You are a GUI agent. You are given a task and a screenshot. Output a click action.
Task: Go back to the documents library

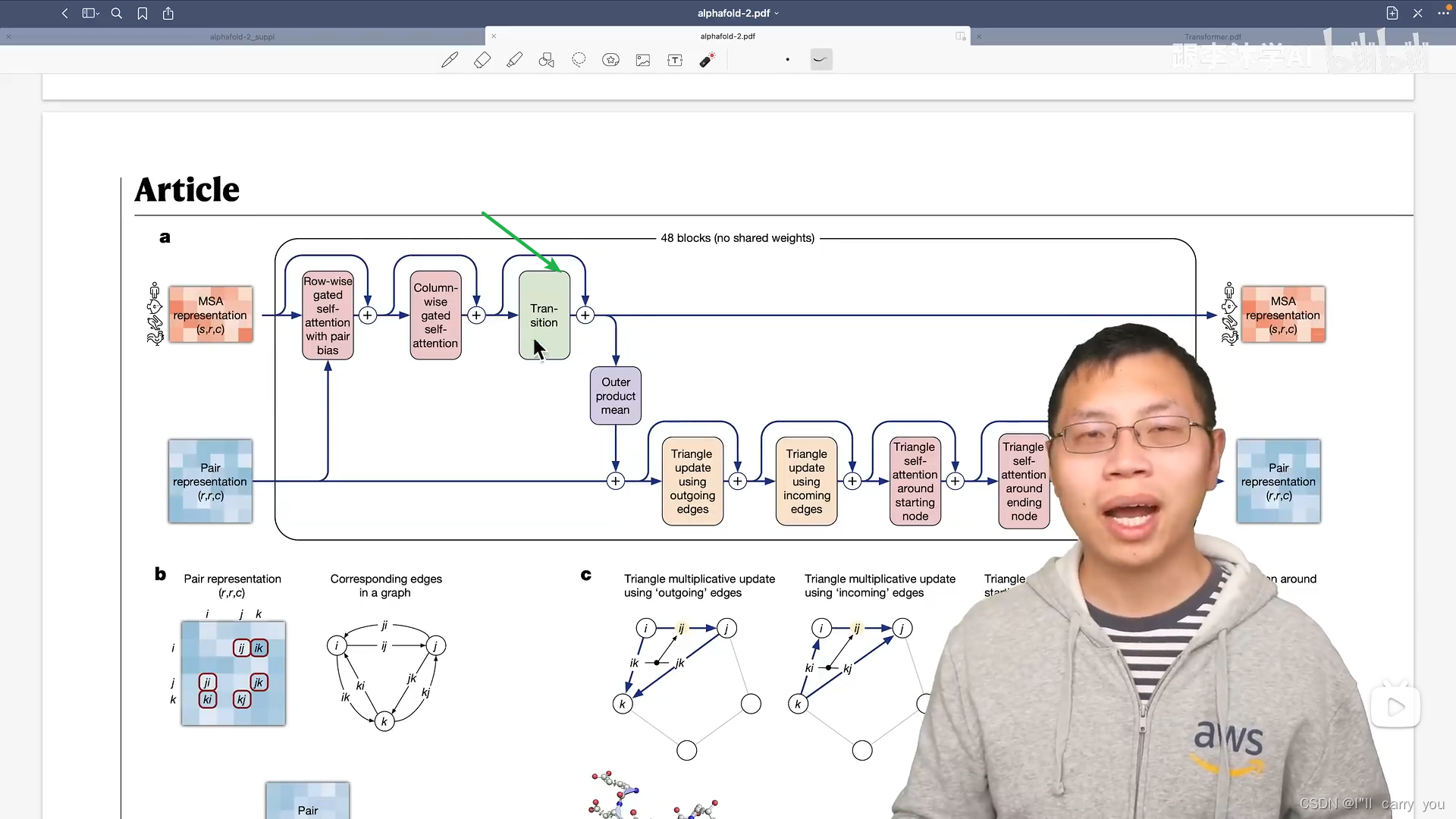coord(65,13)
